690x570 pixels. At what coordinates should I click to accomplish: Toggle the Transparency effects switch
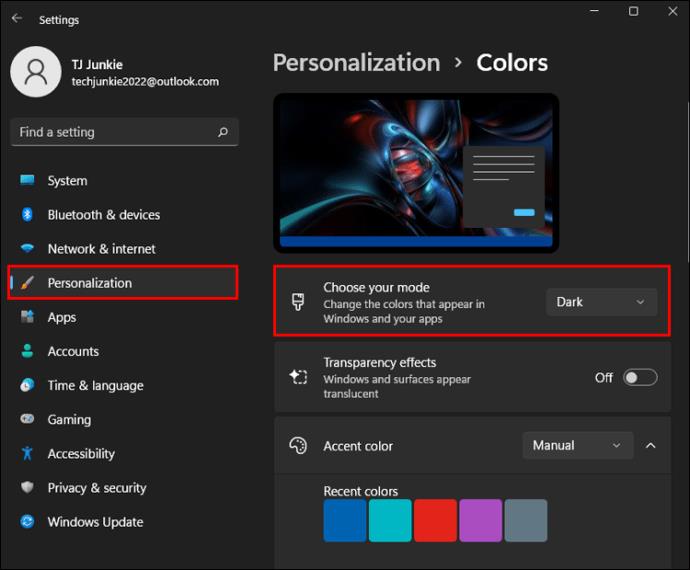640,377
